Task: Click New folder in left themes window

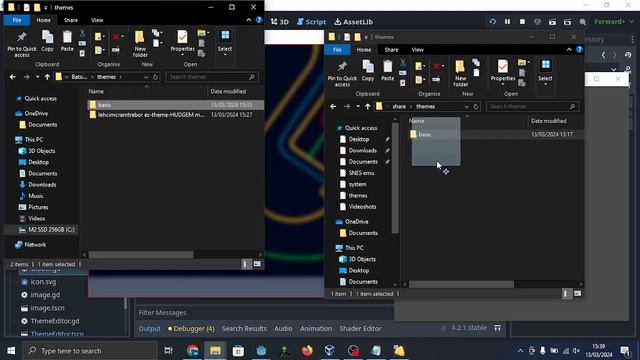Action: point(140,44)
